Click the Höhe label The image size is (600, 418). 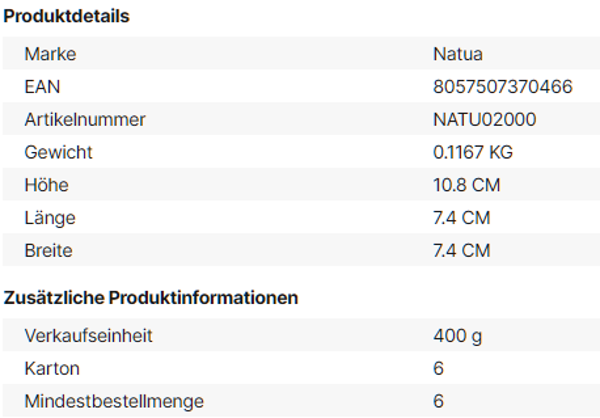coord(46,185)
